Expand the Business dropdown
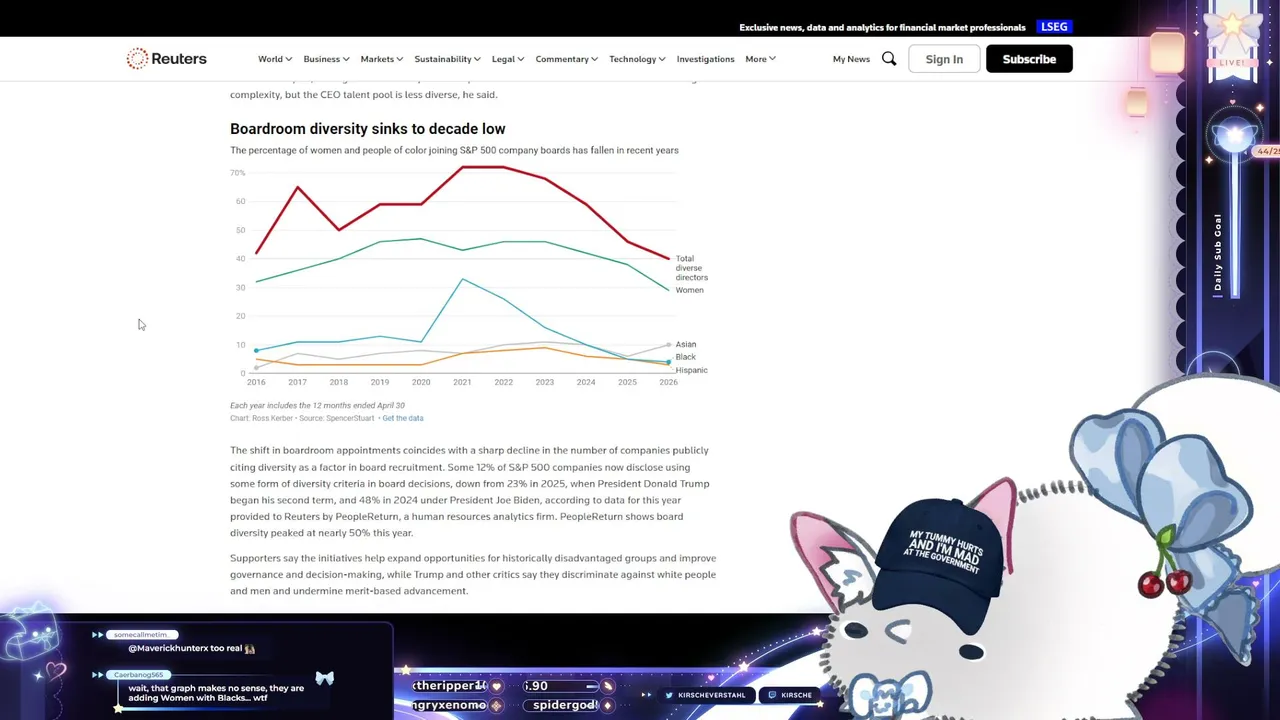 [x=326, y=59]
